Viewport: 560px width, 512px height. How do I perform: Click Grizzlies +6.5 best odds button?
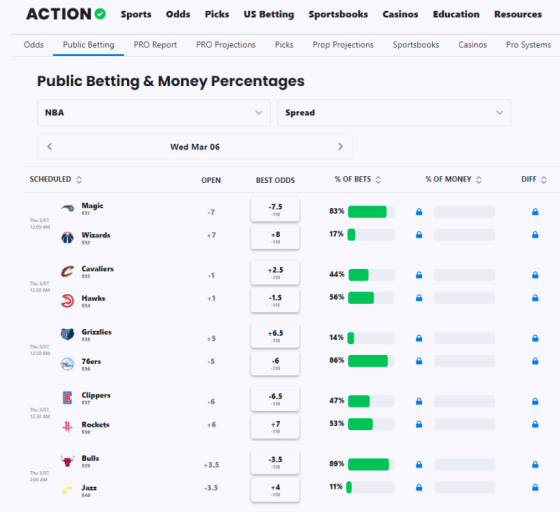tap(275, 336)
